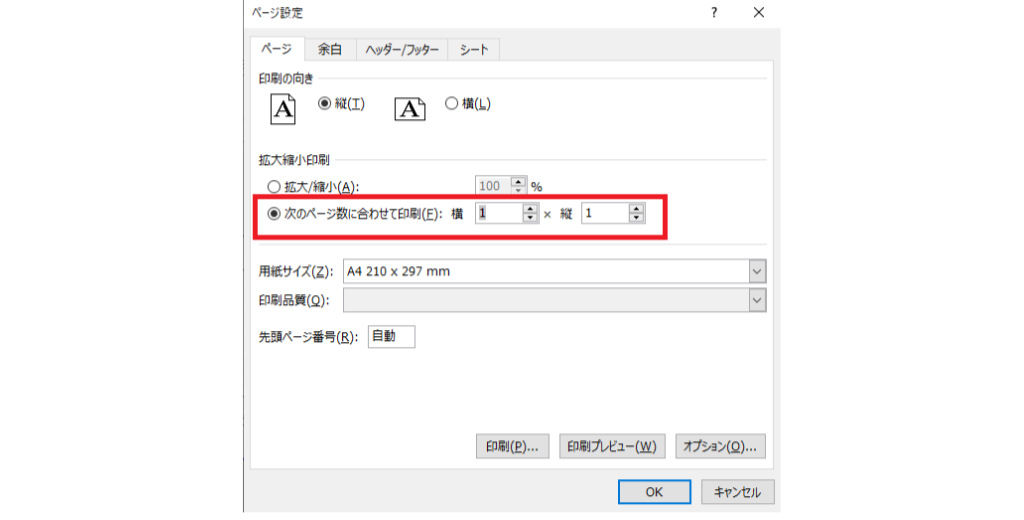Expand the 印刷品質 print quality dropdown

pos(757,300)
